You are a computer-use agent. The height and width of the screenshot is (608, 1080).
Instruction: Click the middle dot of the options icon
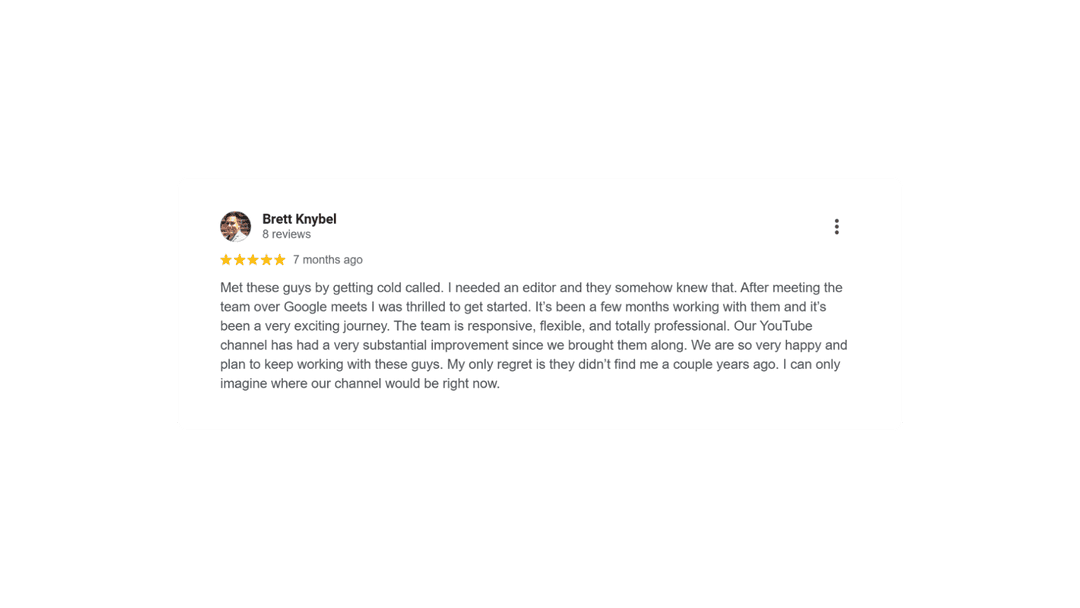coord(837,226)
